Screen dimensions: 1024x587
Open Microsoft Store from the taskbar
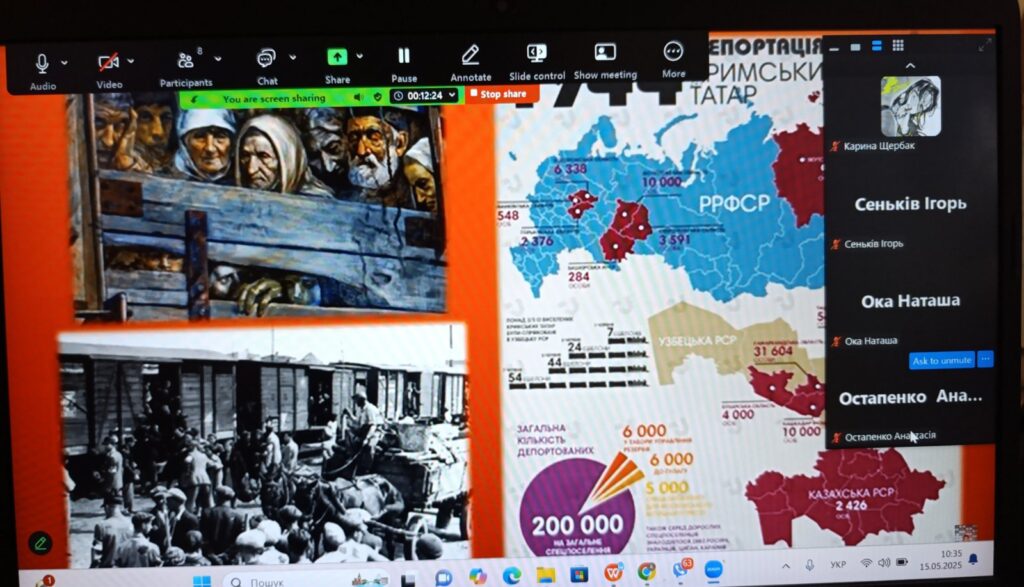click(x=579, y=574)
